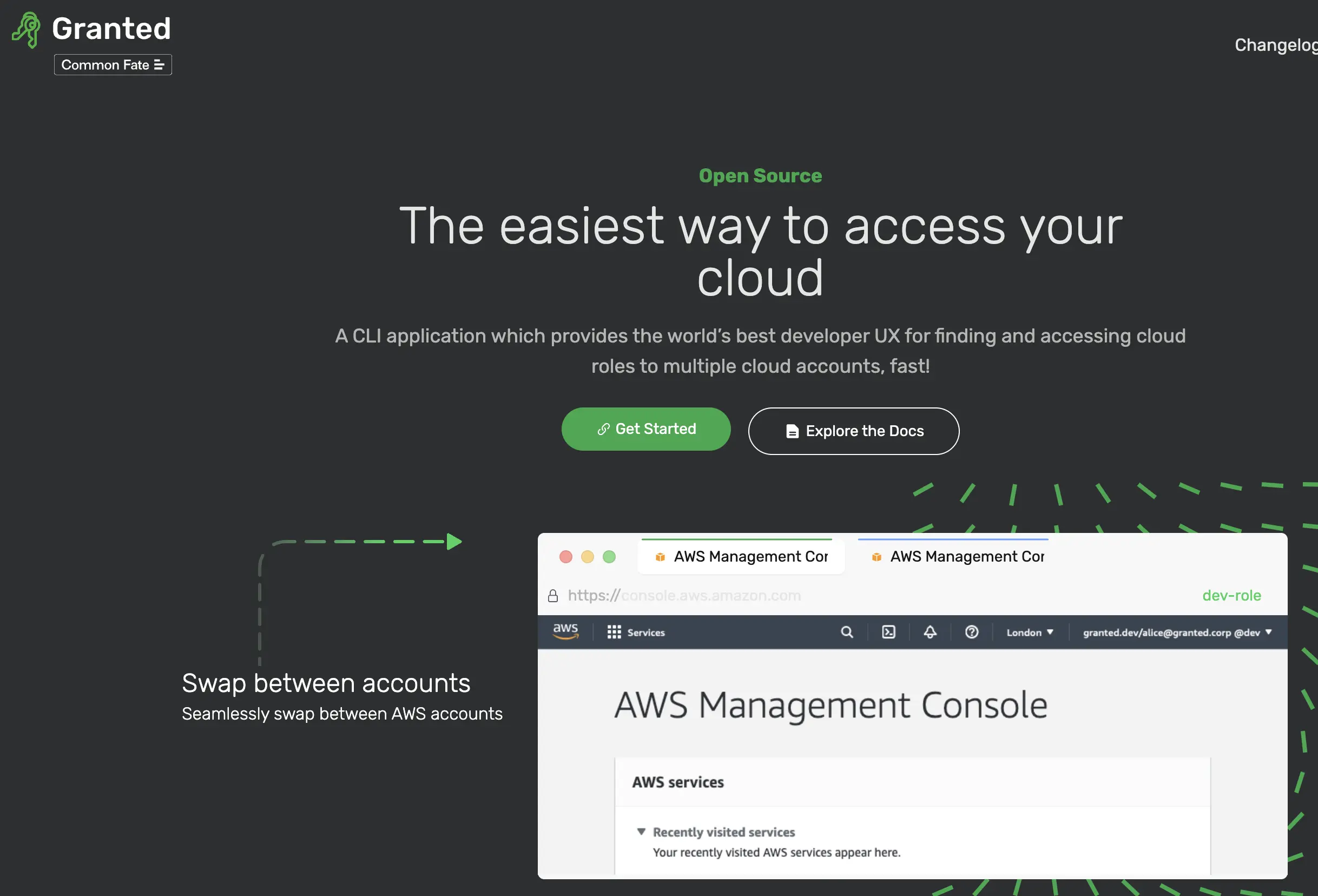Open the AWS Services grid icon
Screen dimensions: 1318x896
pyautogui.click(x=614, y=632)
